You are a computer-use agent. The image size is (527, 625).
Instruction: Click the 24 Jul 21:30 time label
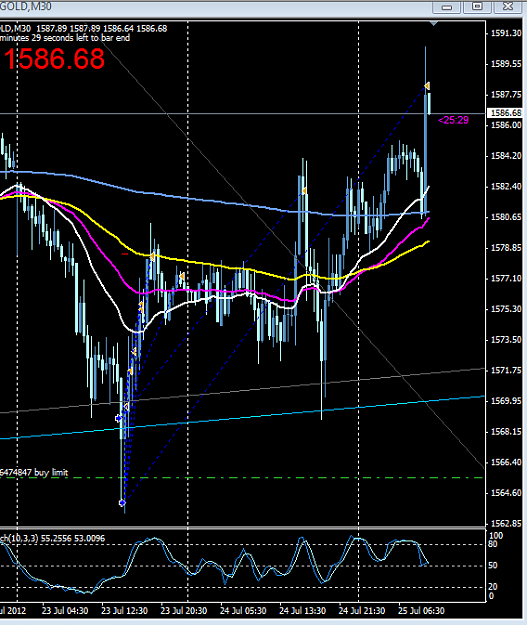362,611
